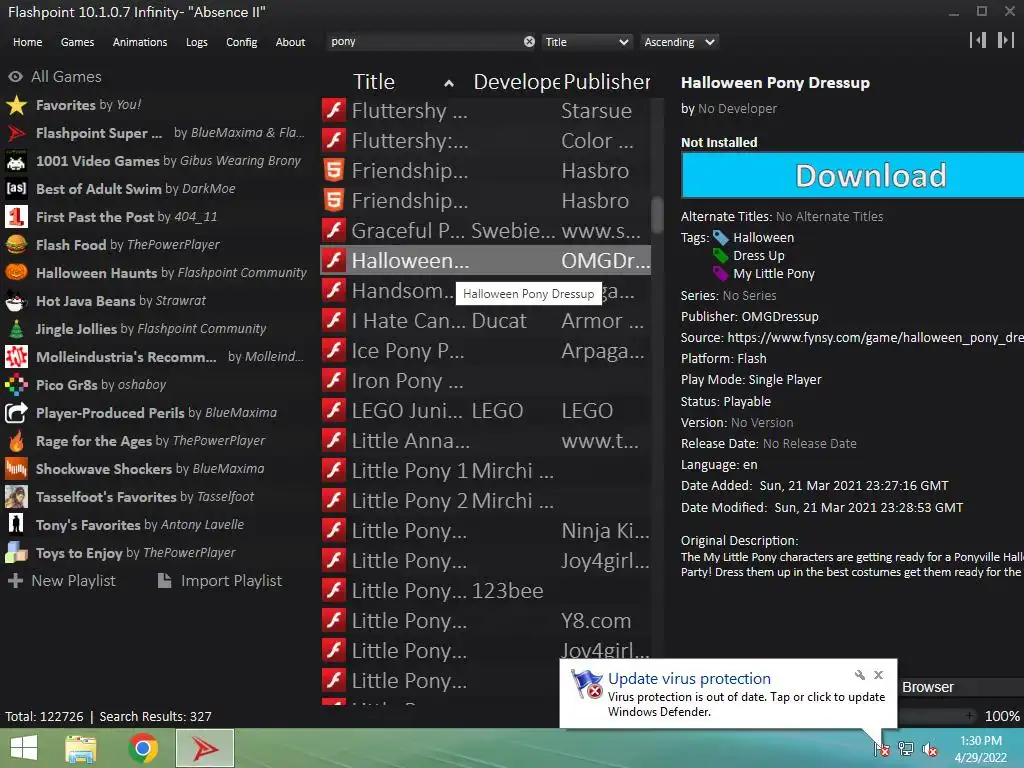Image resolution: width=1024 pixels, height=768 pixels.
Task: Adjust the zoom scale slider
Action: pyautogui.click(x=935, y=716)
